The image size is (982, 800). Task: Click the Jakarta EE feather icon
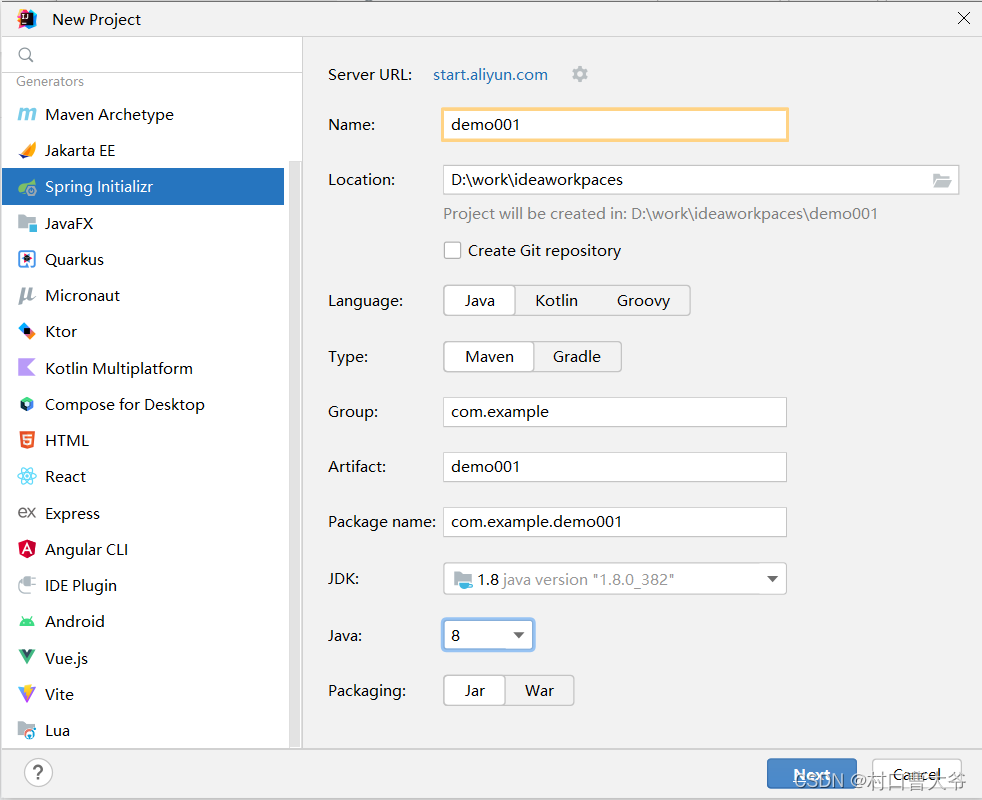(x=27, y=150)
